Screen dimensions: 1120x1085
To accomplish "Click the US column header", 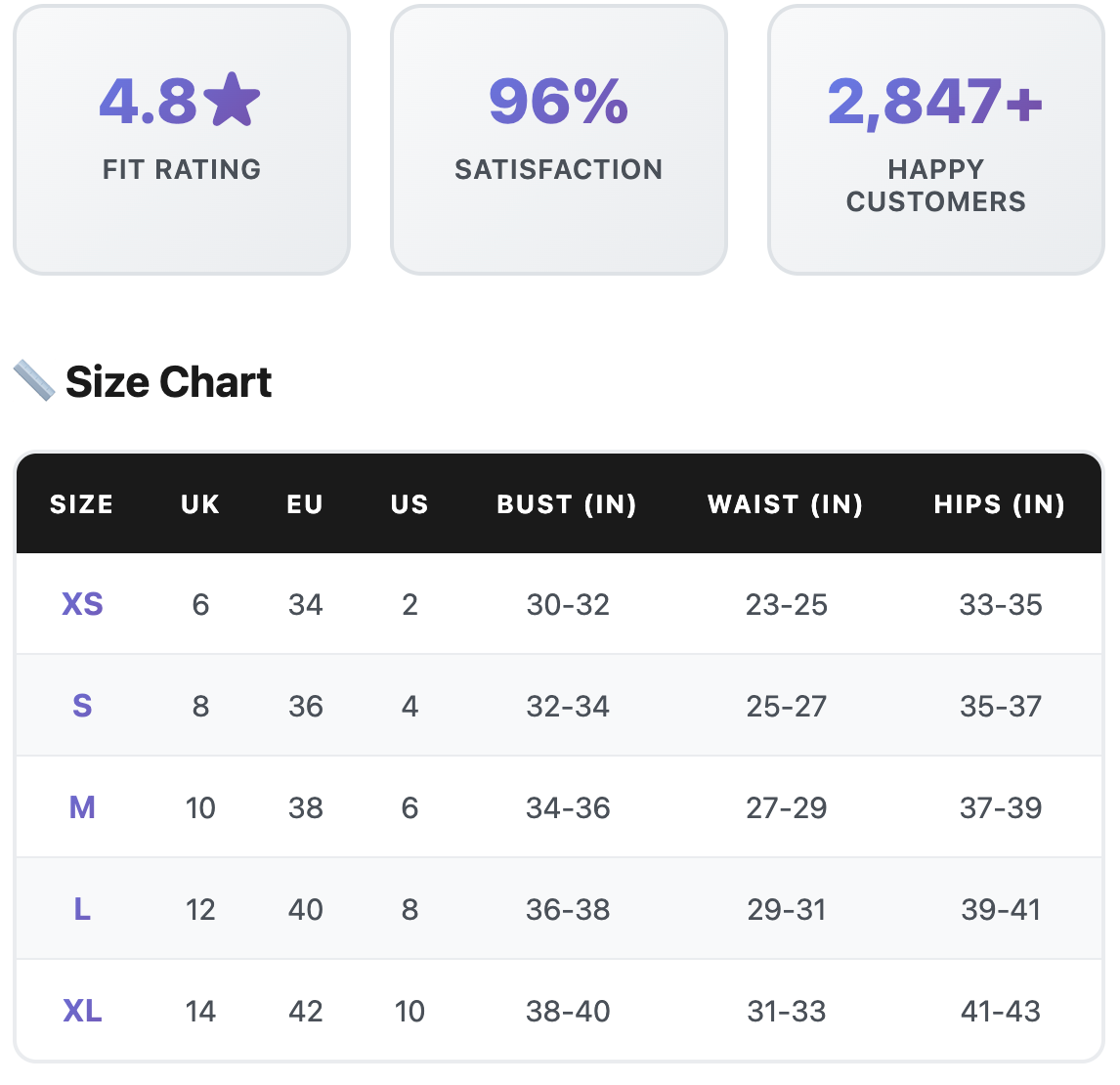I will tap(409, 504).
